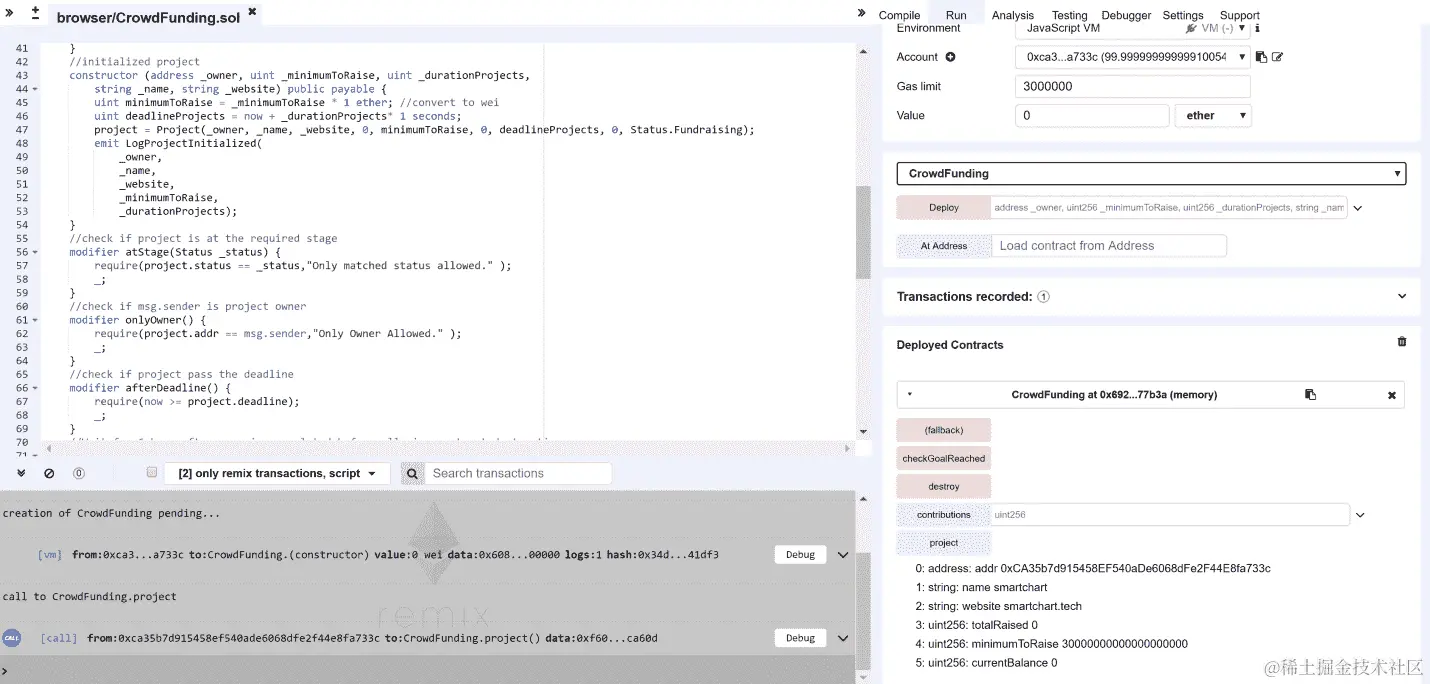
Task: Open the Analysis tab
Action: [x=1013, y=15]
